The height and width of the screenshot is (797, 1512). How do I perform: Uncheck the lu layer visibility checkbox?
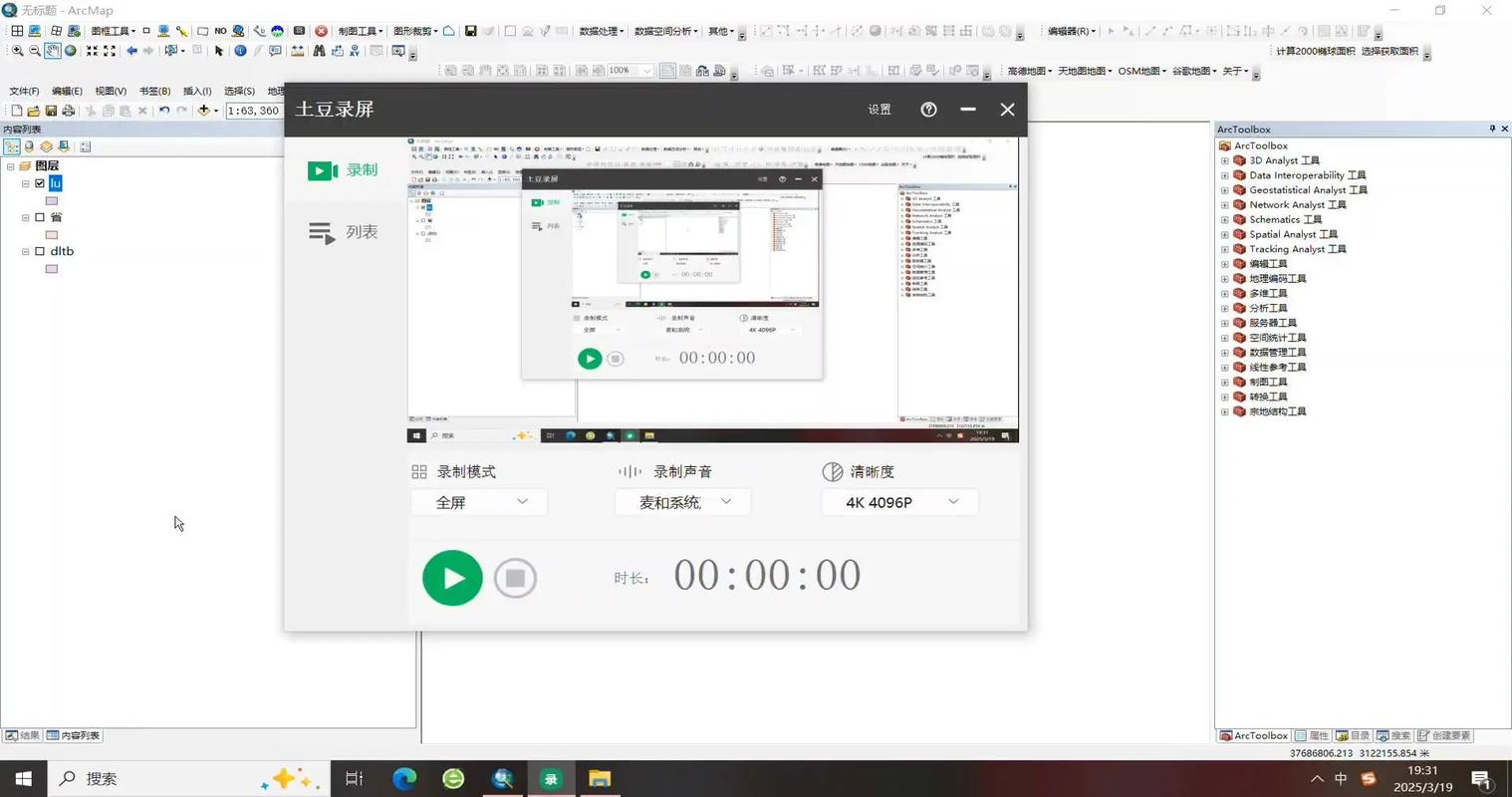(x=39, y=182)
